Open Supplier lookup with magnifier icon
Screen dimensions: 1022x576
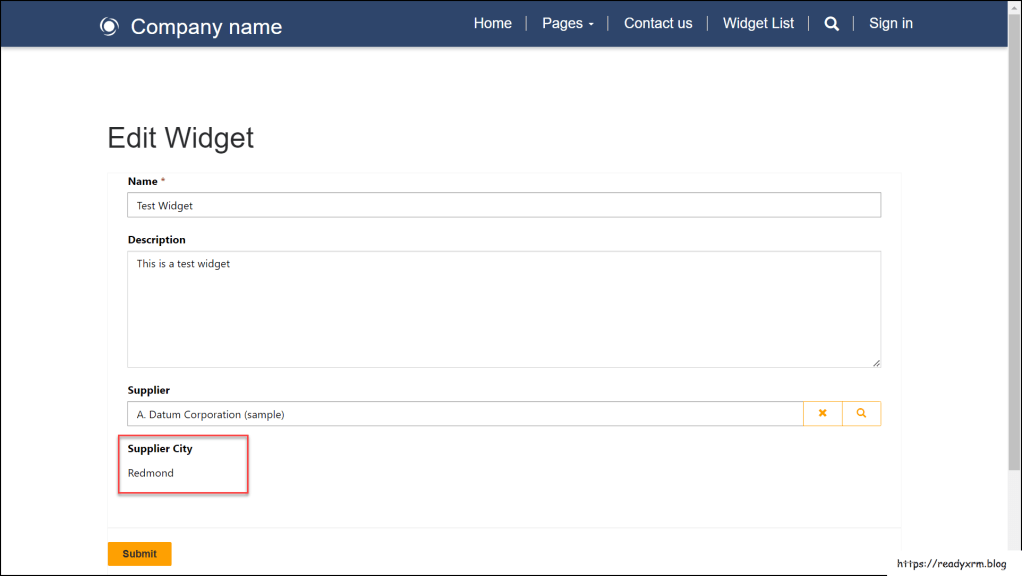pyautogui.click(x=861, y=414)
